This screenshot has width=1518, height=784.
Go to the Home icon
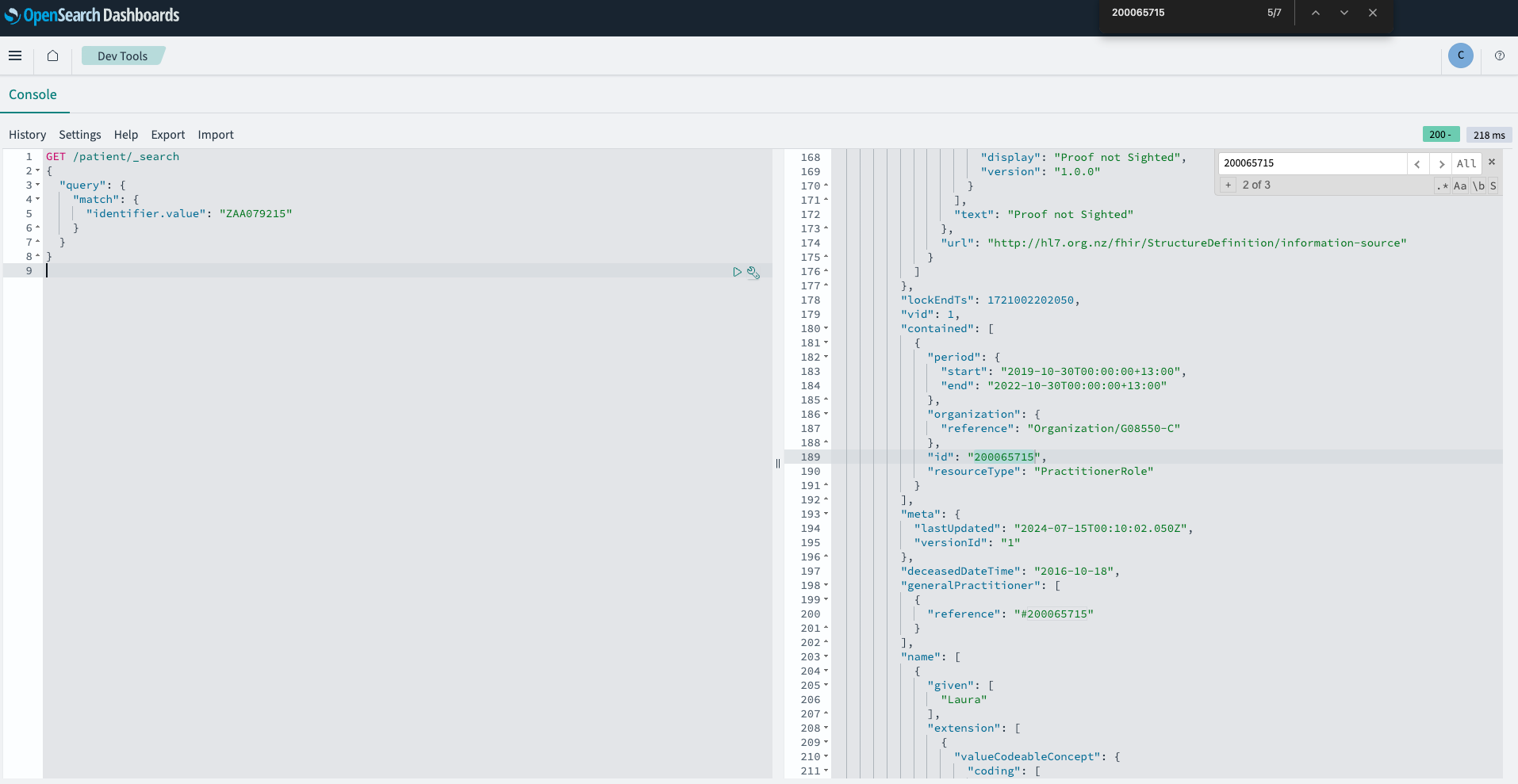tap(52, 55)
